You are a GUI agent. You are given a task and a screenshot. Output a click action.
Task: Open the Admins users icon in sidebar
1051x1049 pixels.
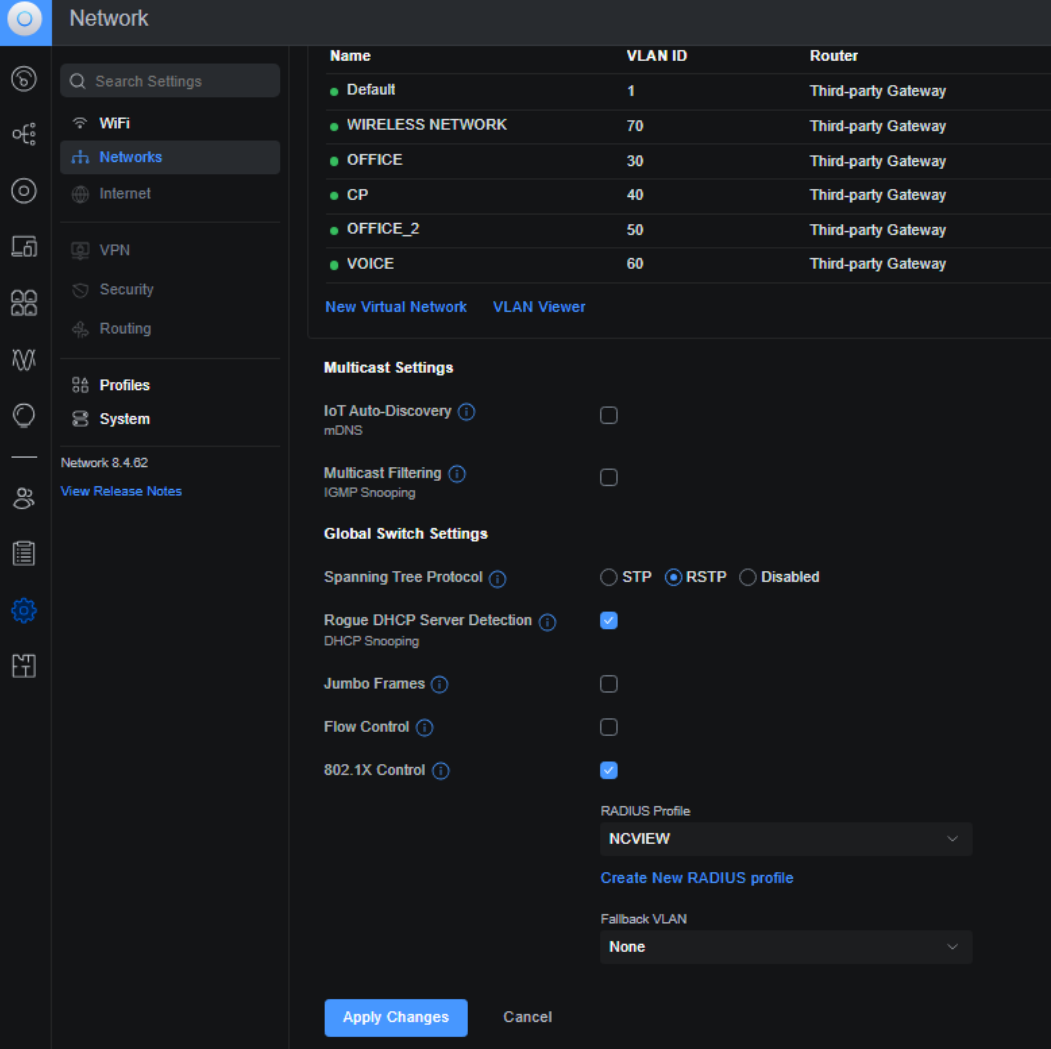[24, 498]
